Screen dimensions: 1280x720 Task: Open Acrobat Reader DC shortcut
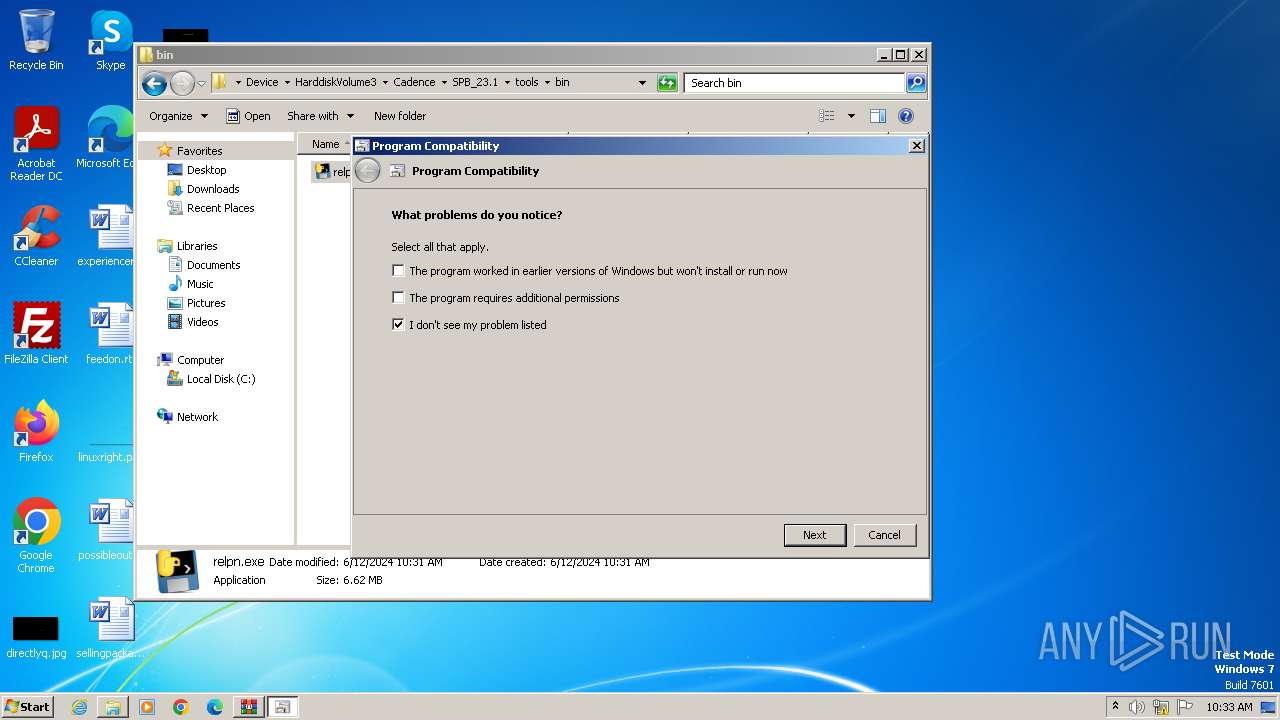coord(36,144)
